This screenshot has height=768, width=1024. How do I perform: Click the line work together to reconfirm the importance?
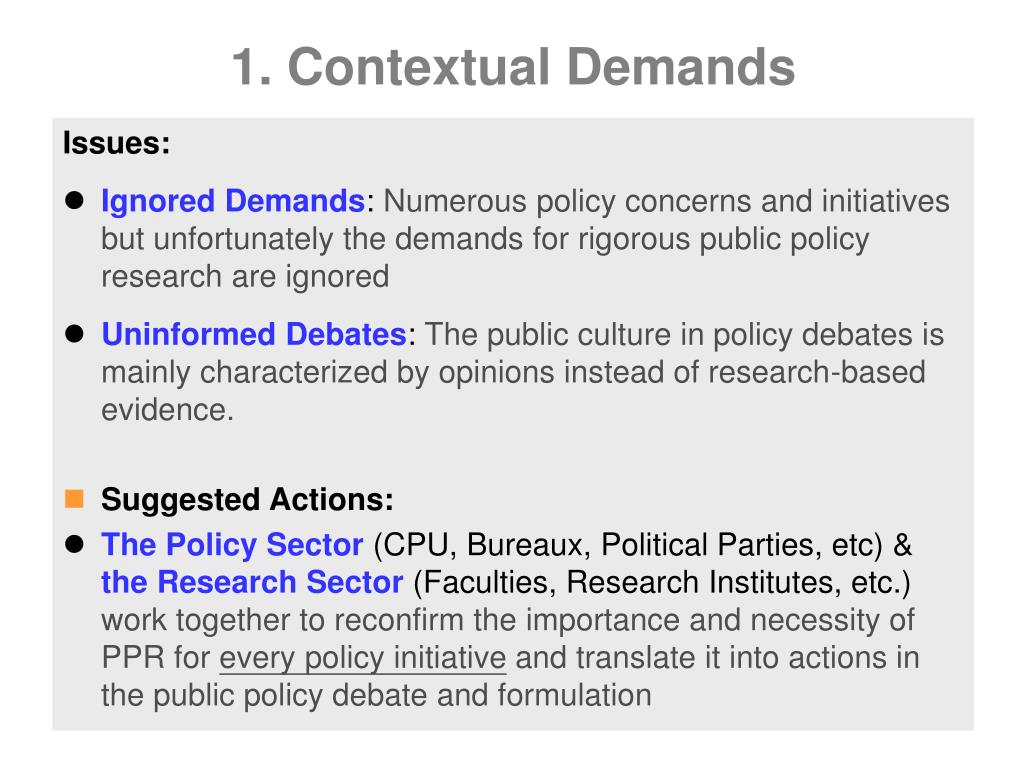click(x=507, y=620)
